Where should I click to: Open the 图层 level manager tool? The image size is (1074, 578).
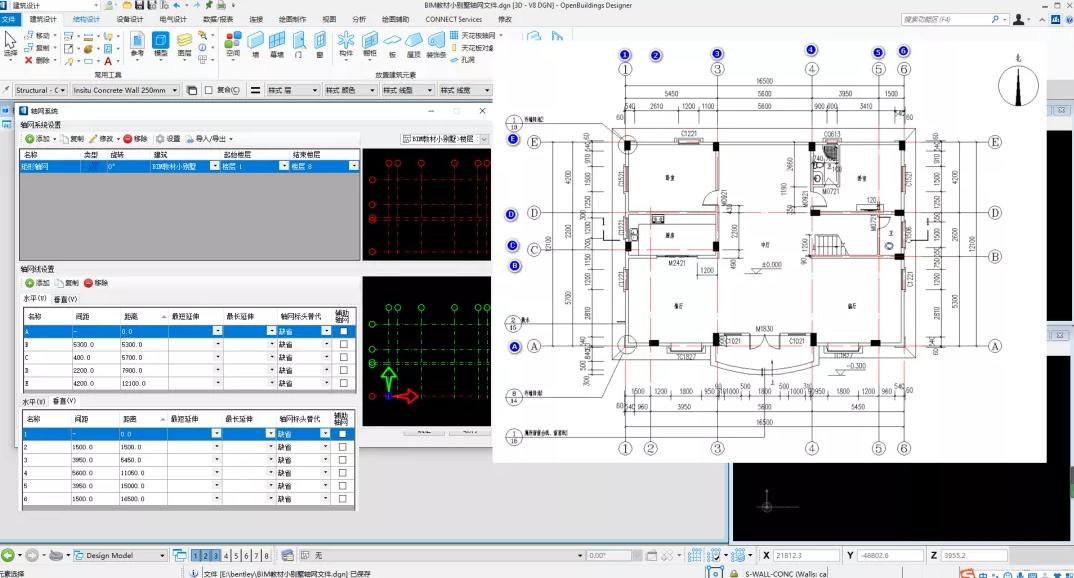click(x=184, y=45)
